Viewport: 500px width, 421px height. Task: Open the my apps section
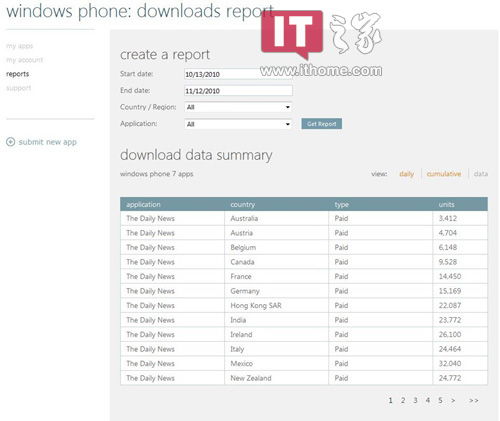tap(20, 46)
